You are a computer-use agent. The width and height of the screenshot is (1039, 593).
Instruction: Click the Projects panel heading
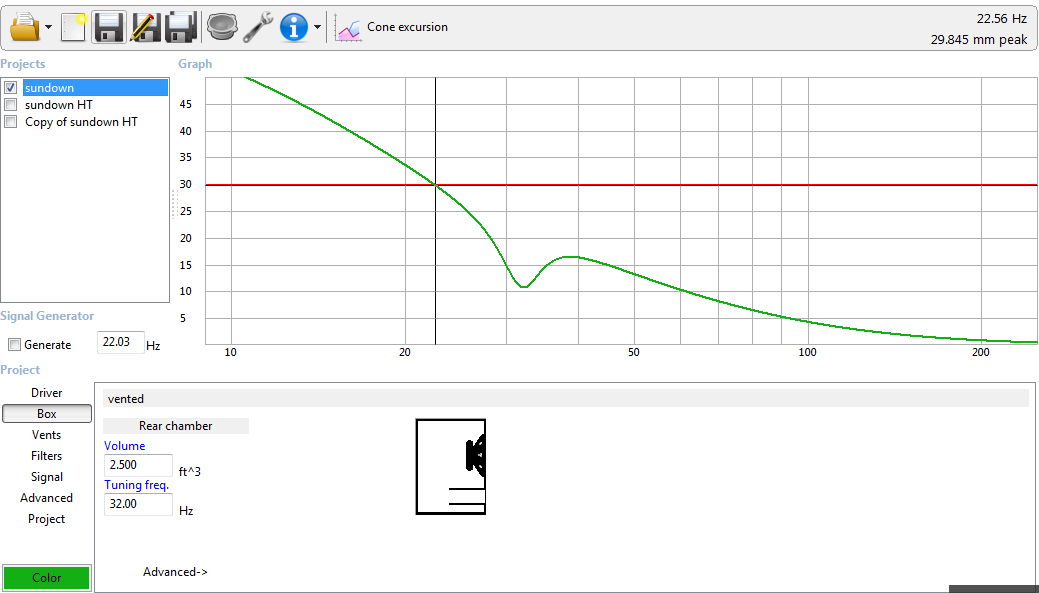(23, 64)
